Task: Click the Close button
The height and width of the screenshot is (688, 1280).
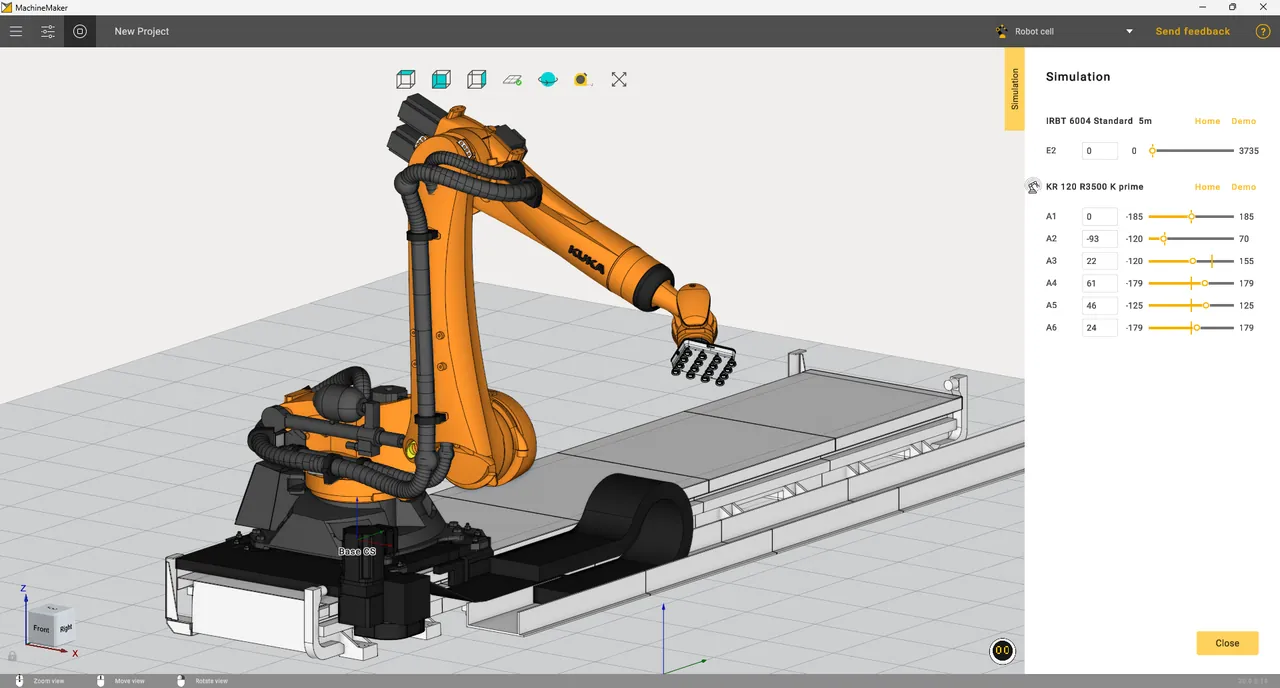Action: 1227,643
